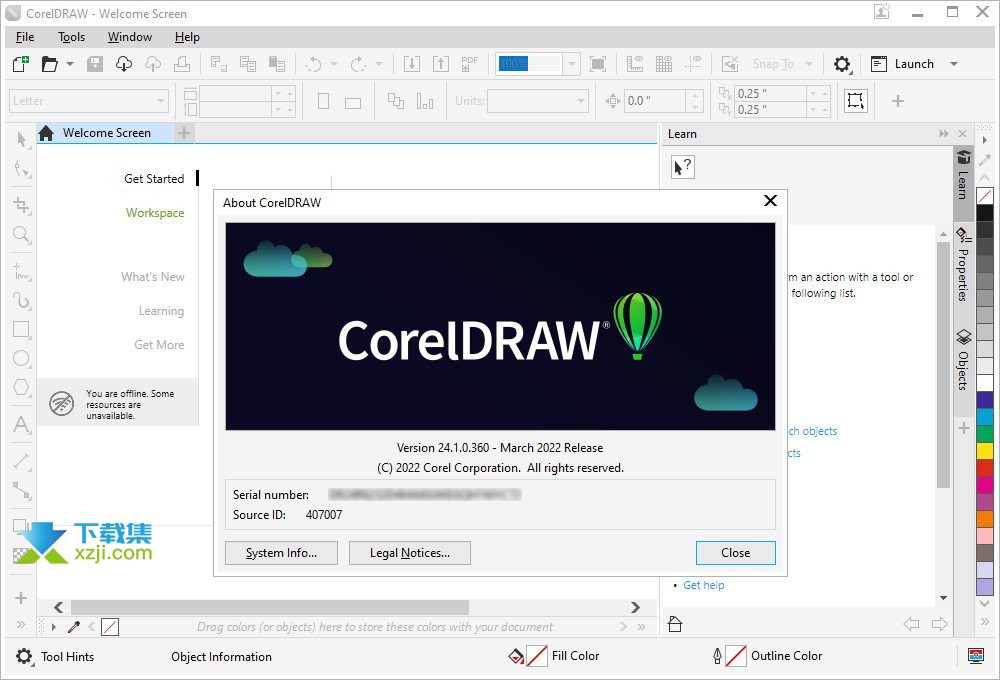Click the Outline Color indicator in status bar
This screenshot has width=1000, height=680.
(736, 656)
